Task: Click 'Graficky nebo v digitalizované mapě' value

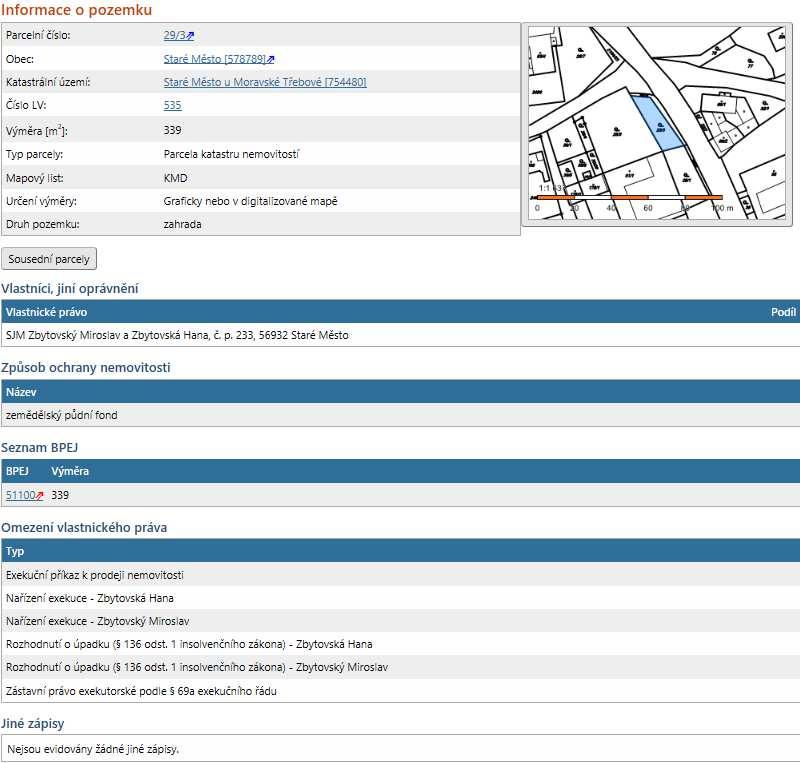Action: (x=251, y=201)
